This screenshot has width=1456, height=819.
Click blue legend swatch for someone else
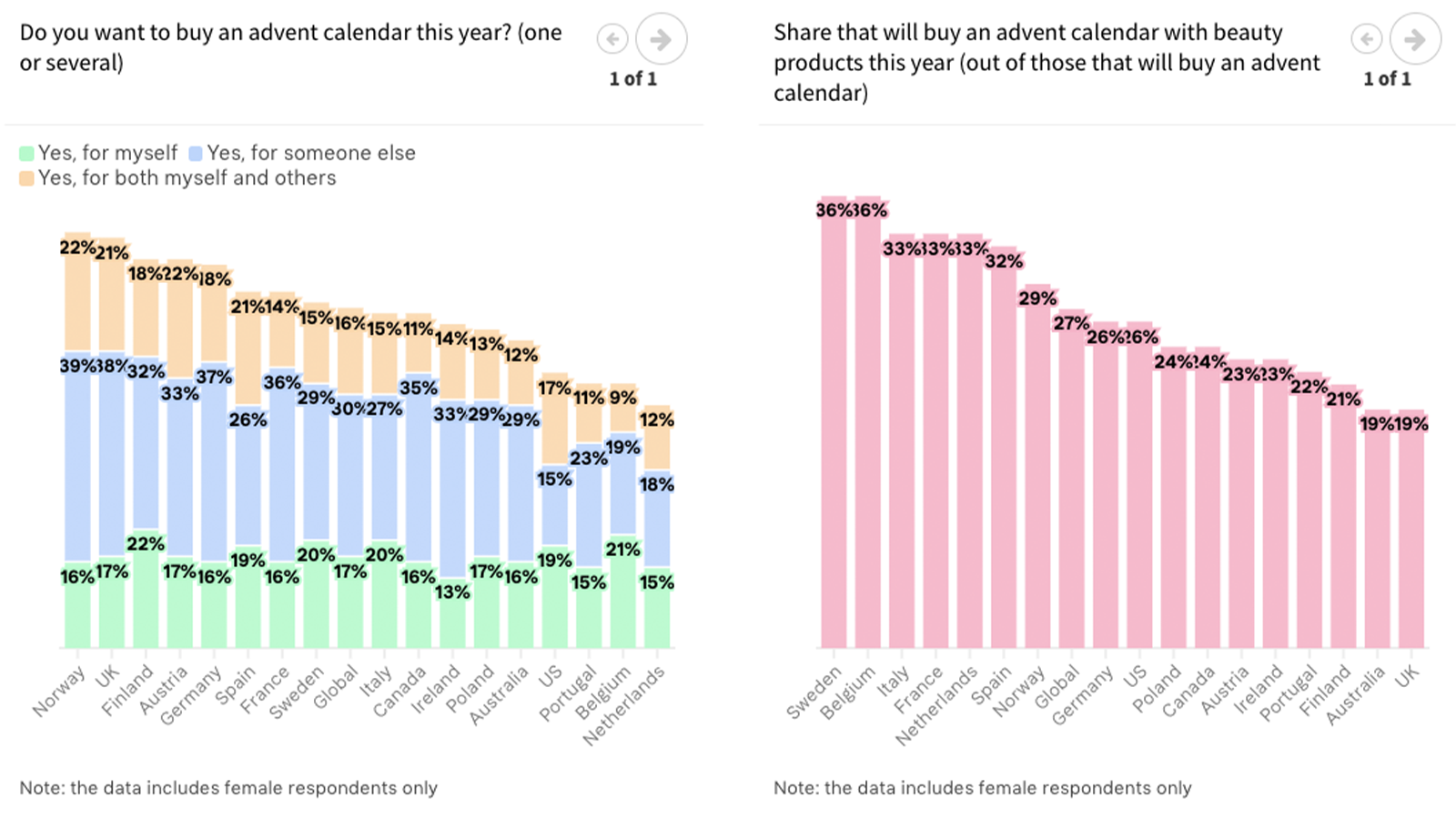point(195,154)
